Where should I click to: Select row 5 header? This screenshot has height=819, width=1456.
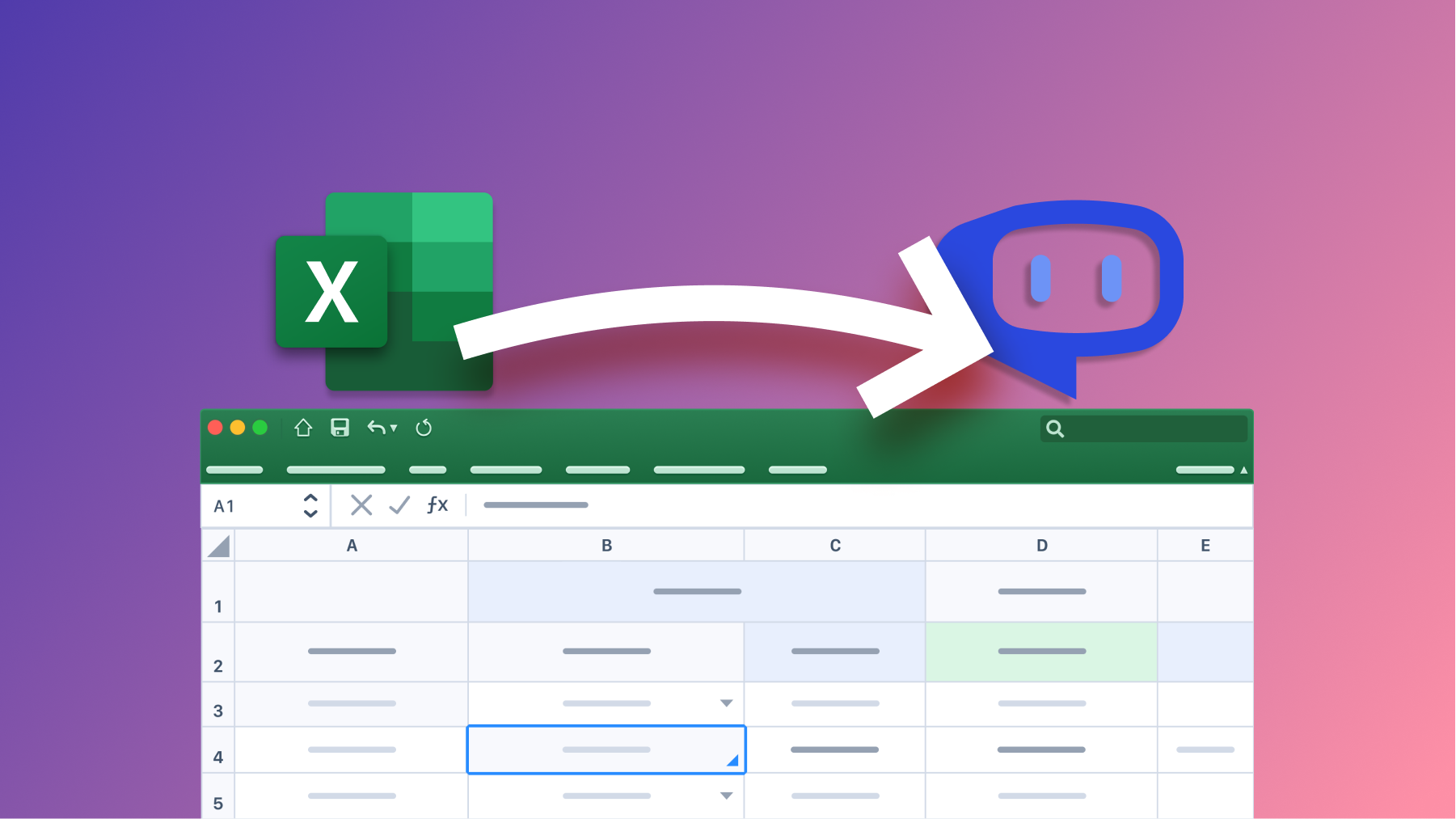tap(218, 797)
